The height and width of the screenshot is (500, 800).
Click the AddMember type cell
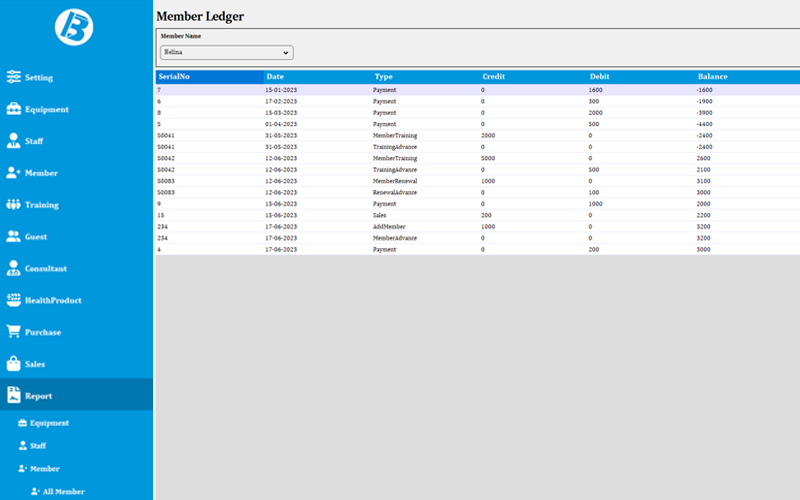coord(389,227)
